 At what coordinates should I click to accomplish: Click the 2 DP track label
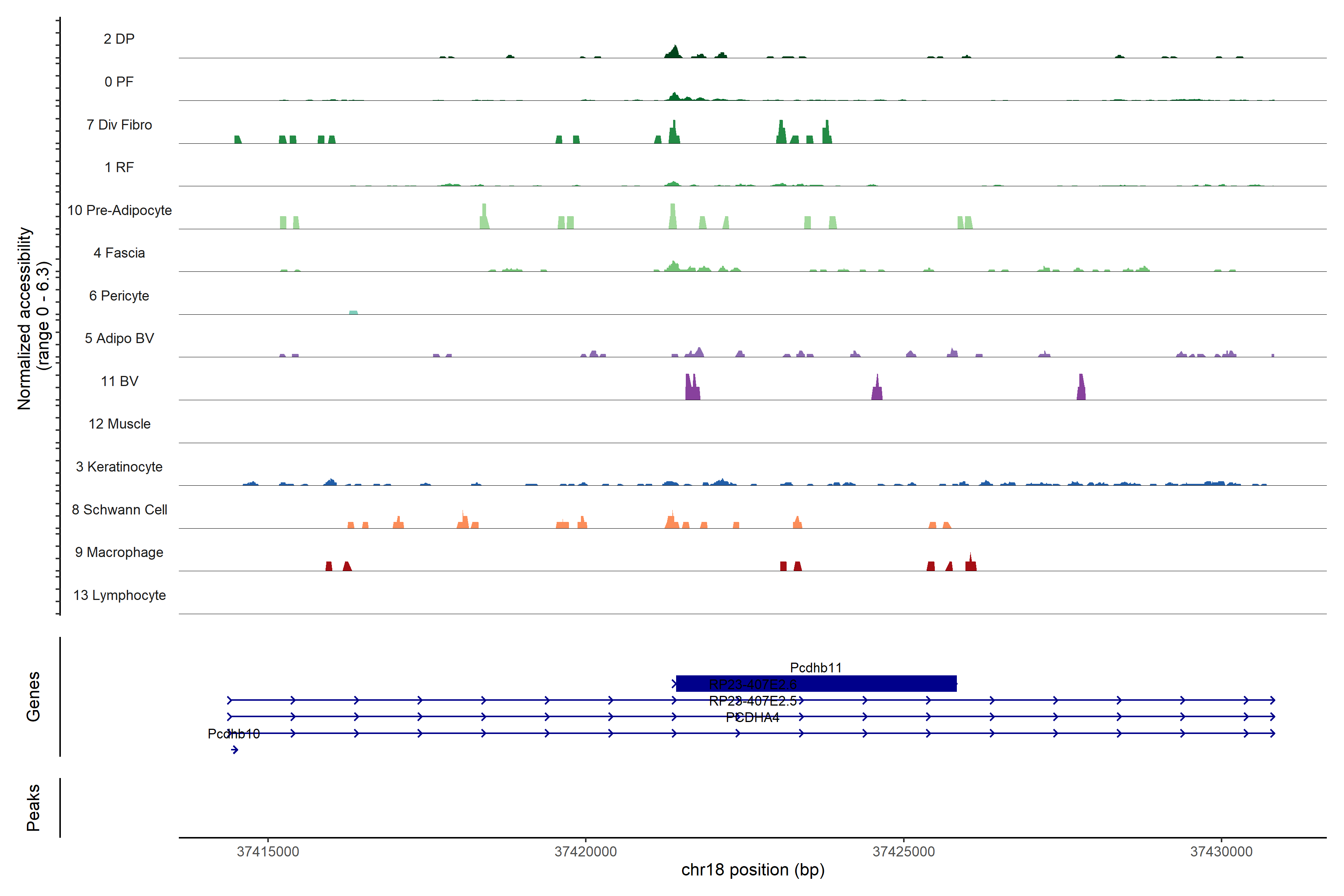119,39
